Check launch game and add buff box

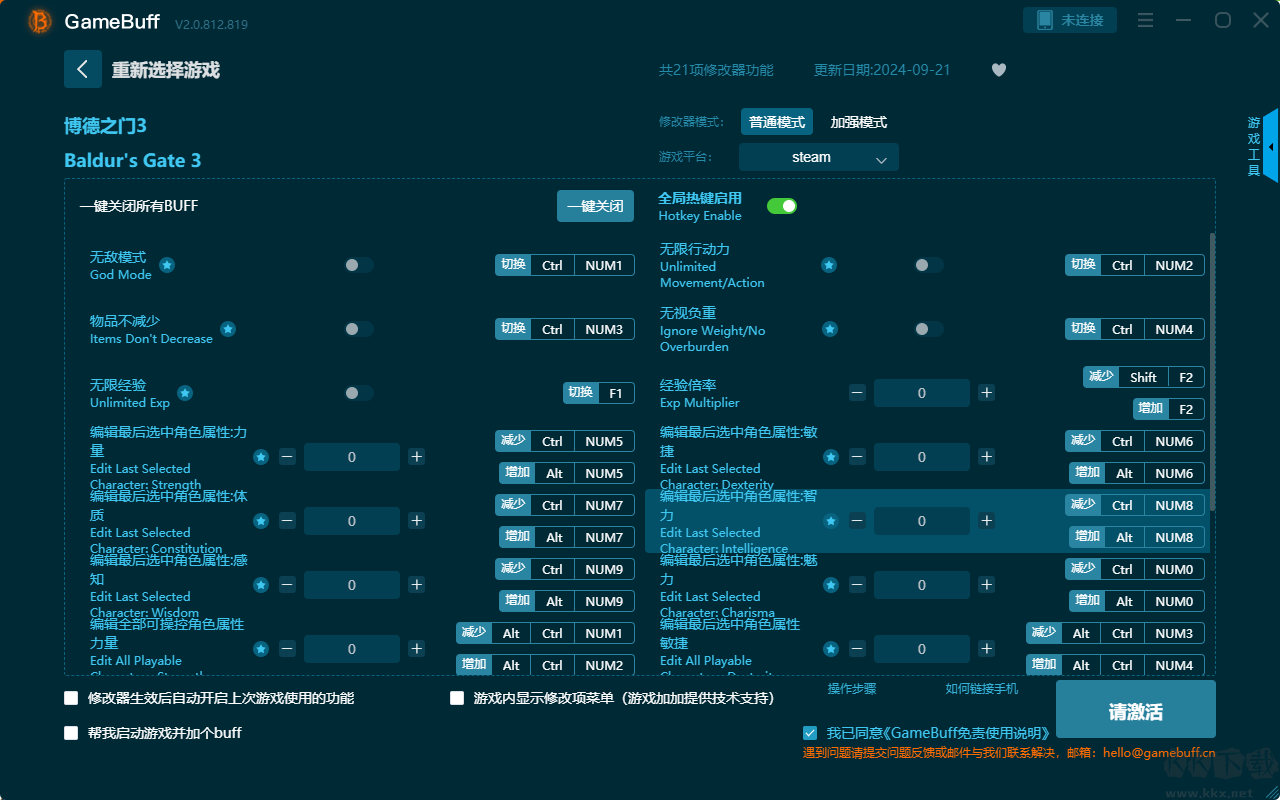(71, 733)
